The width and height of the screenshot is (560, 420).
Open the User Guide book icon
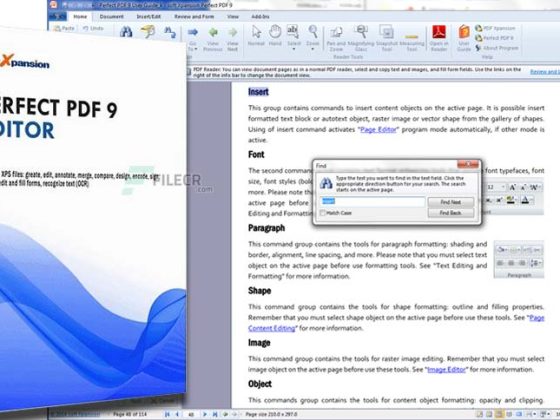(x=464, y=38)
